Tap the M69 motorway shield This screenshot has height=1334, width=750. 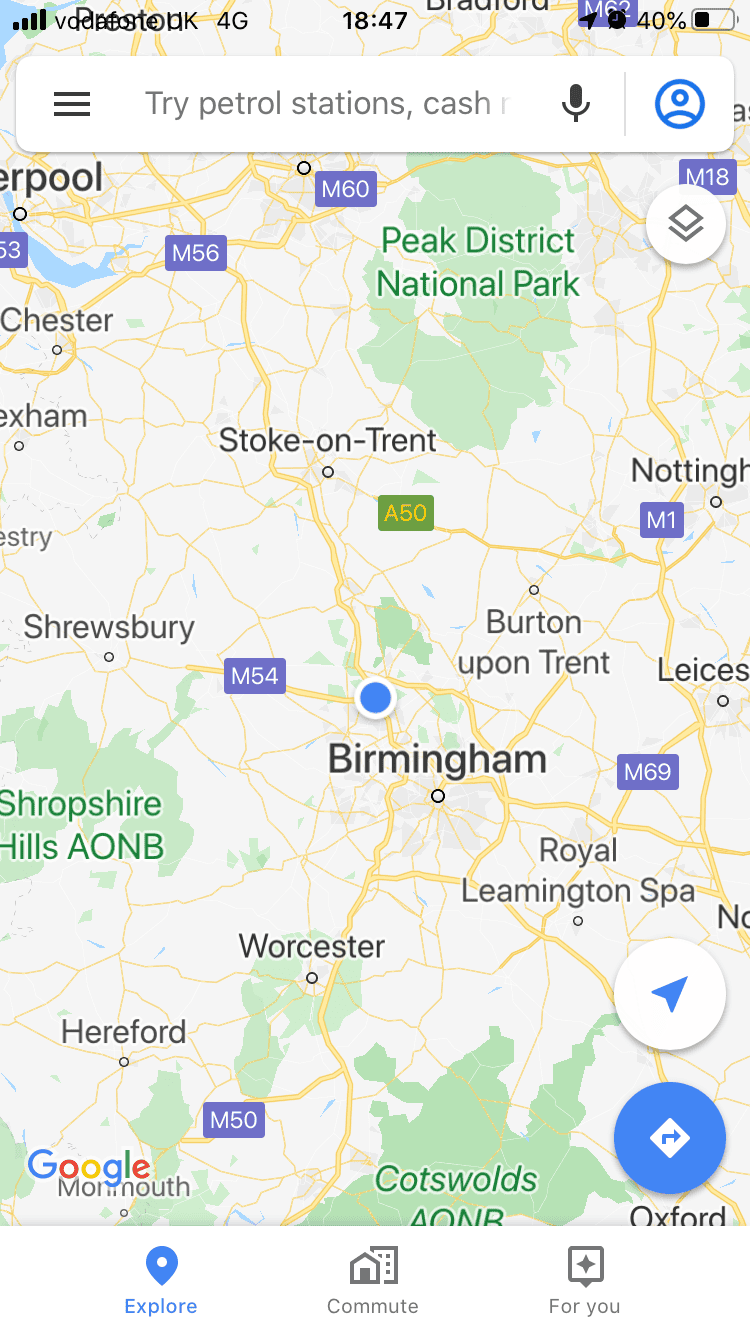pyautogui.click(x=648, y=772)
